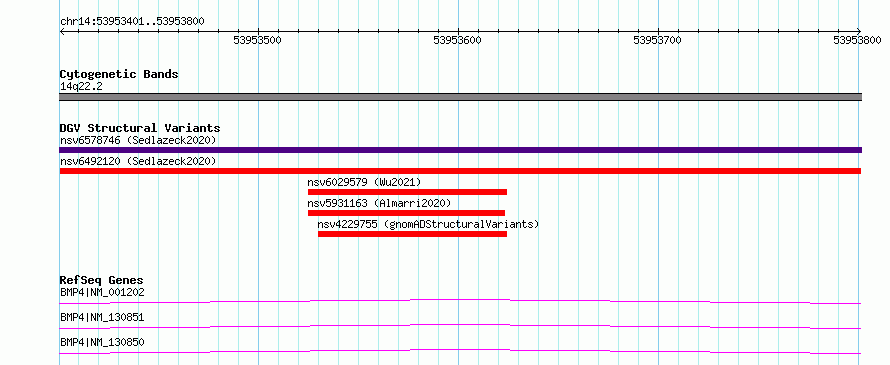Click the red nsv6492120 variant bar

click(x=460, y=171)
